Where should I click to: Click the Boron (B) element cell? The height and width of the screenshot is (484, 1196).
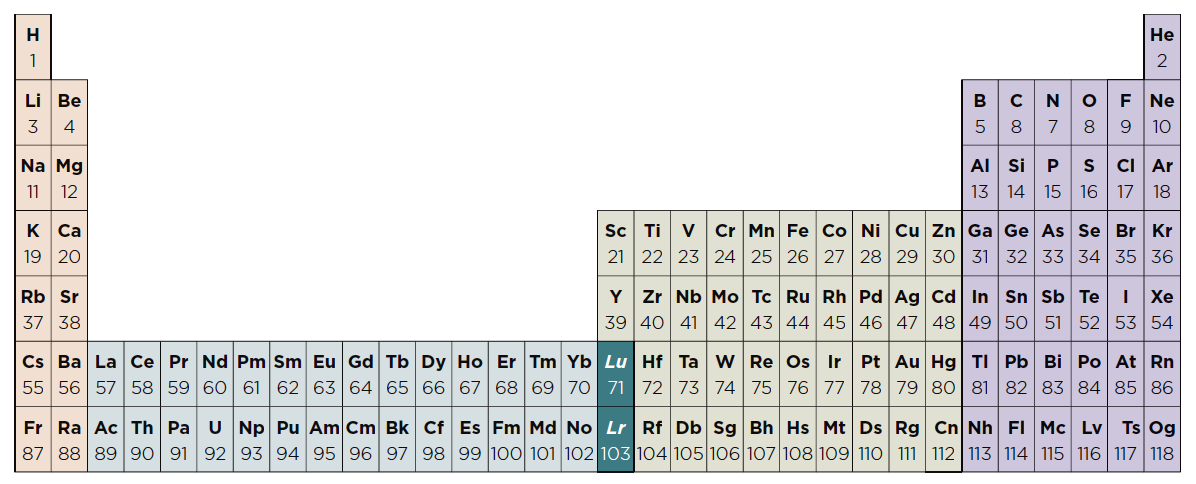pyautogui.click(x=980, y=113)
